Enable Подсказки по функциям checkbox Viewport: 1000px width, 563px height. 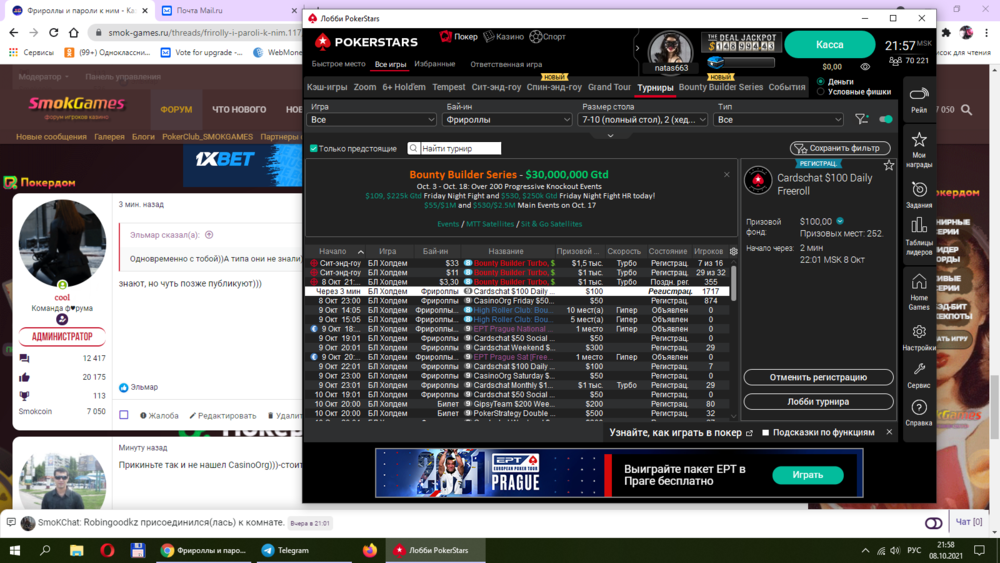tap(766, 432)
